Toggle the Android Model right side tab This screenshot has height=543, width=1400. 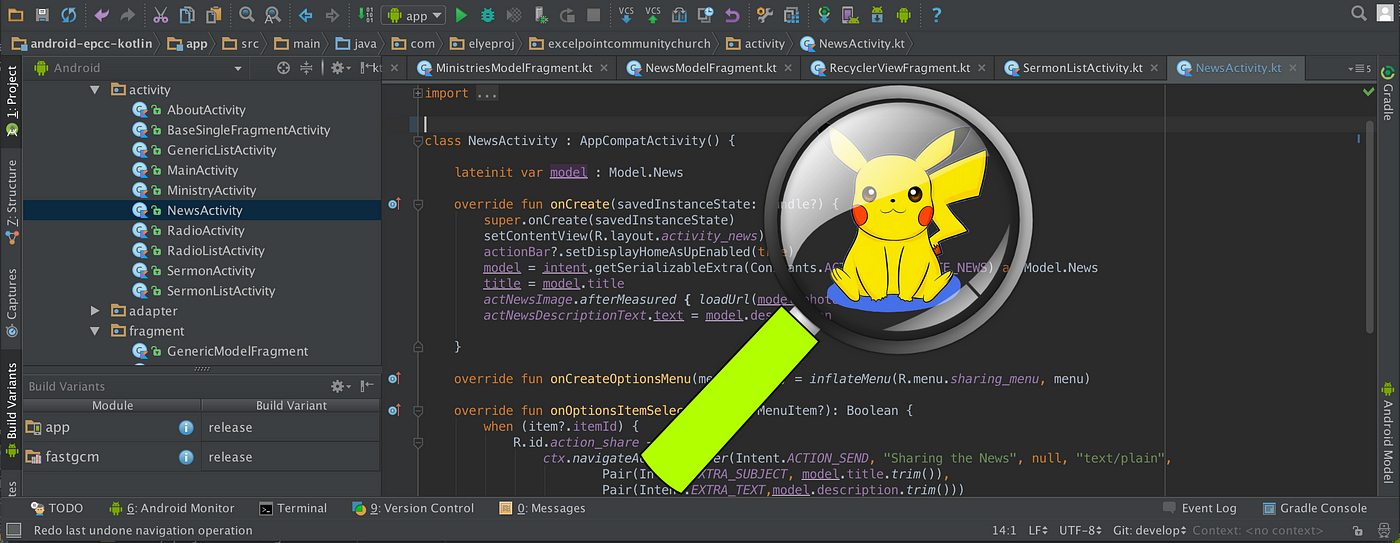[1388, 431]
